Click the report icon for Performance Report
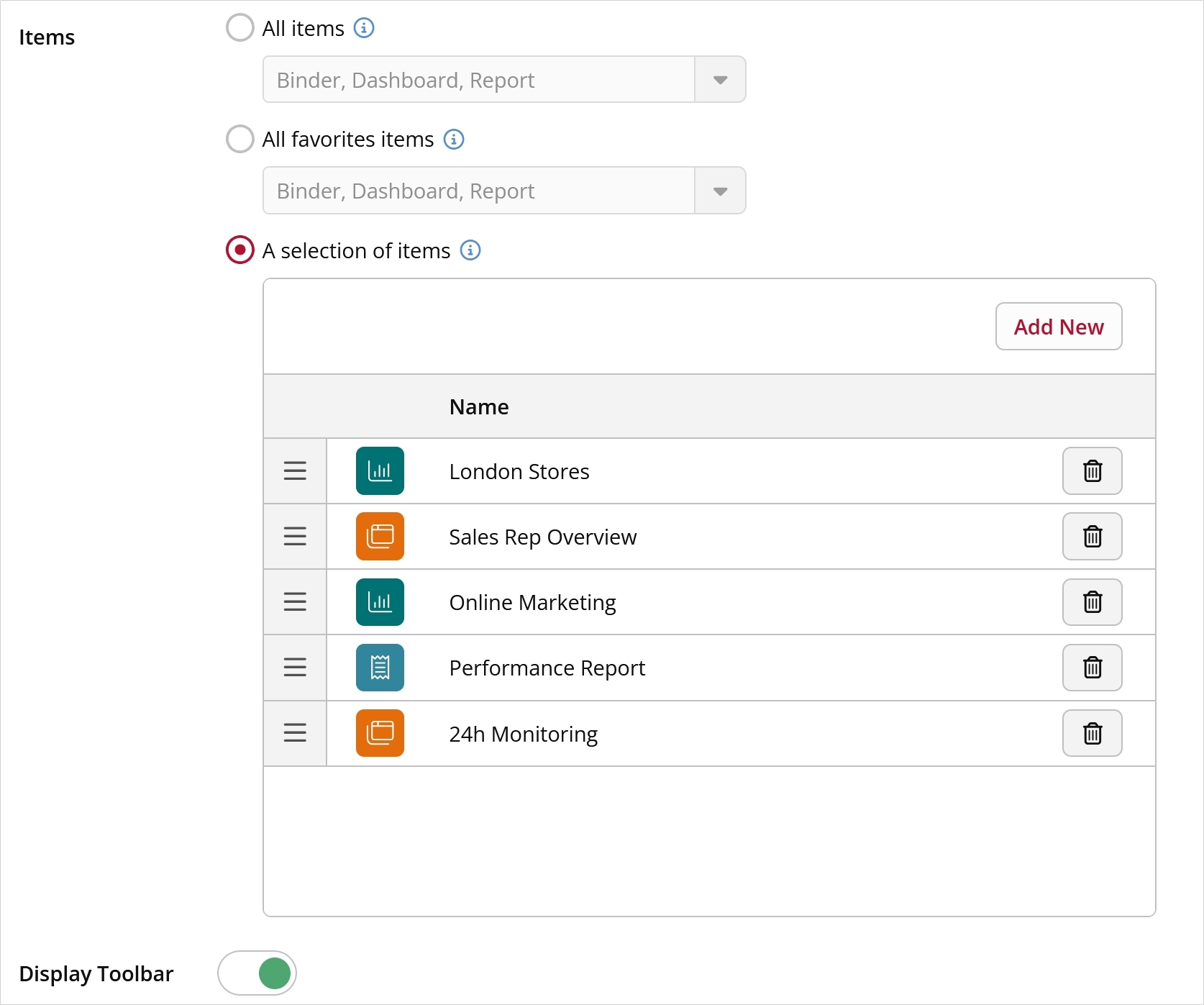This screenshot has width=1204, height=1005. [380, 668]
